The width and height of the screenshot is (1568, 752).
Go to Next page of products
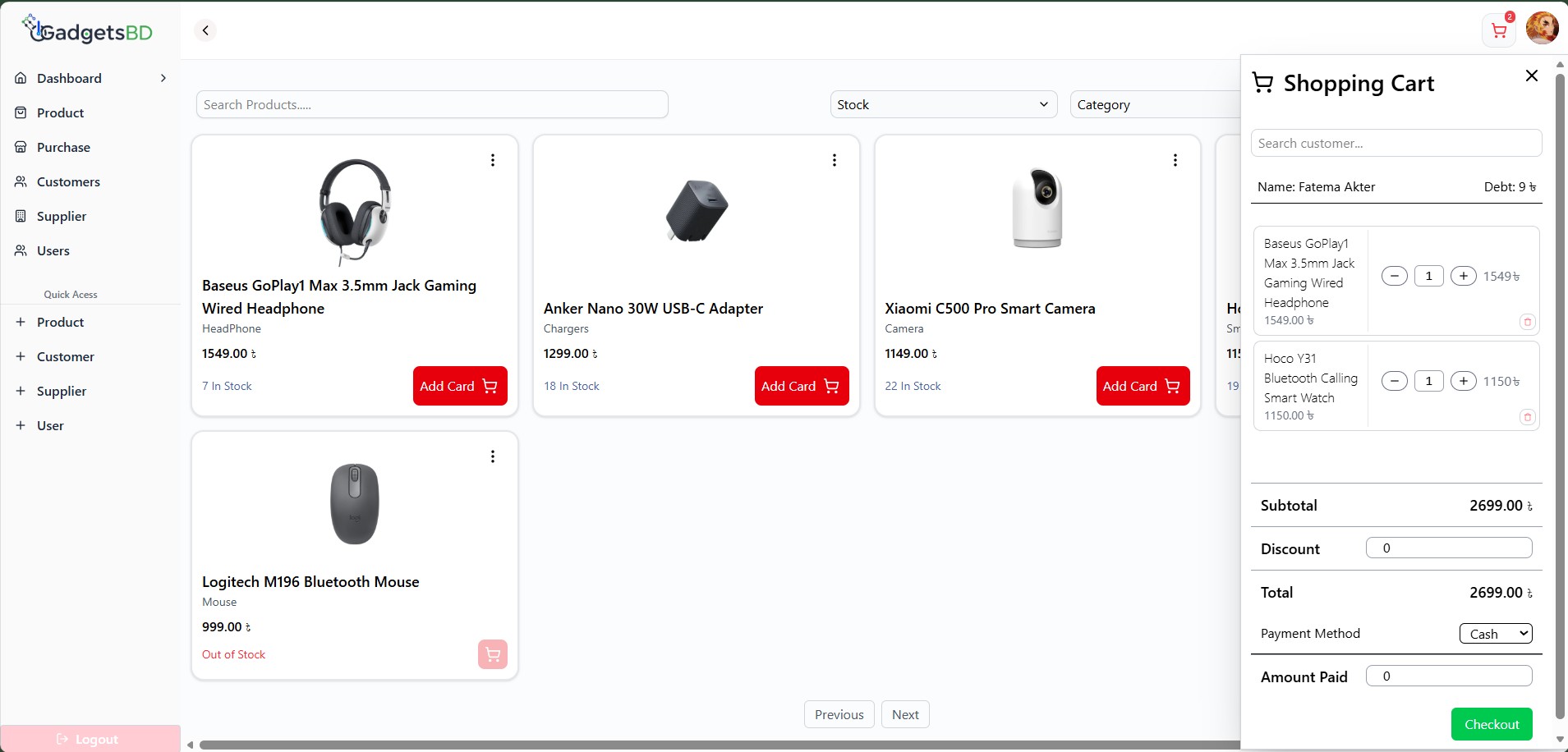[905, 714]
